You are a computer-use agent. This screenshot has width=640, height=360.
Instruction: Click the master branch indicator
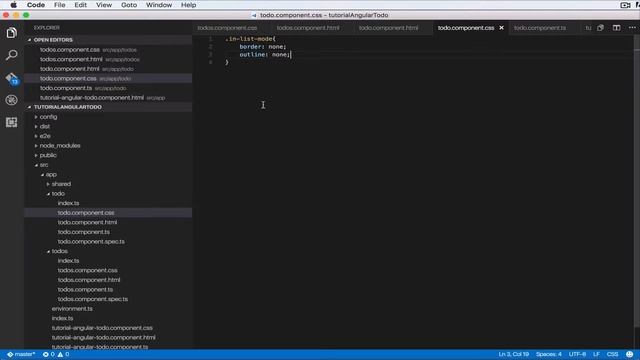pyautogui.click(x=21, y=354)
